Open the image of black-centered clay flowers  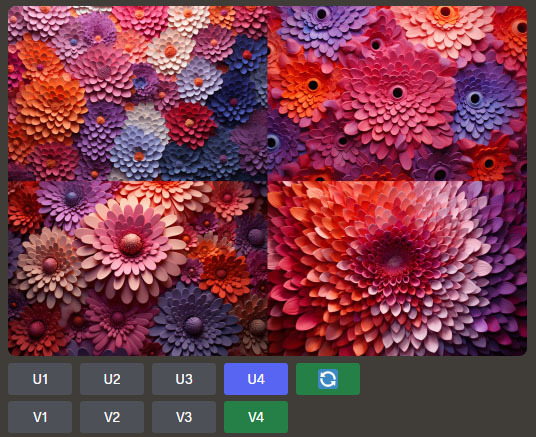397,93
